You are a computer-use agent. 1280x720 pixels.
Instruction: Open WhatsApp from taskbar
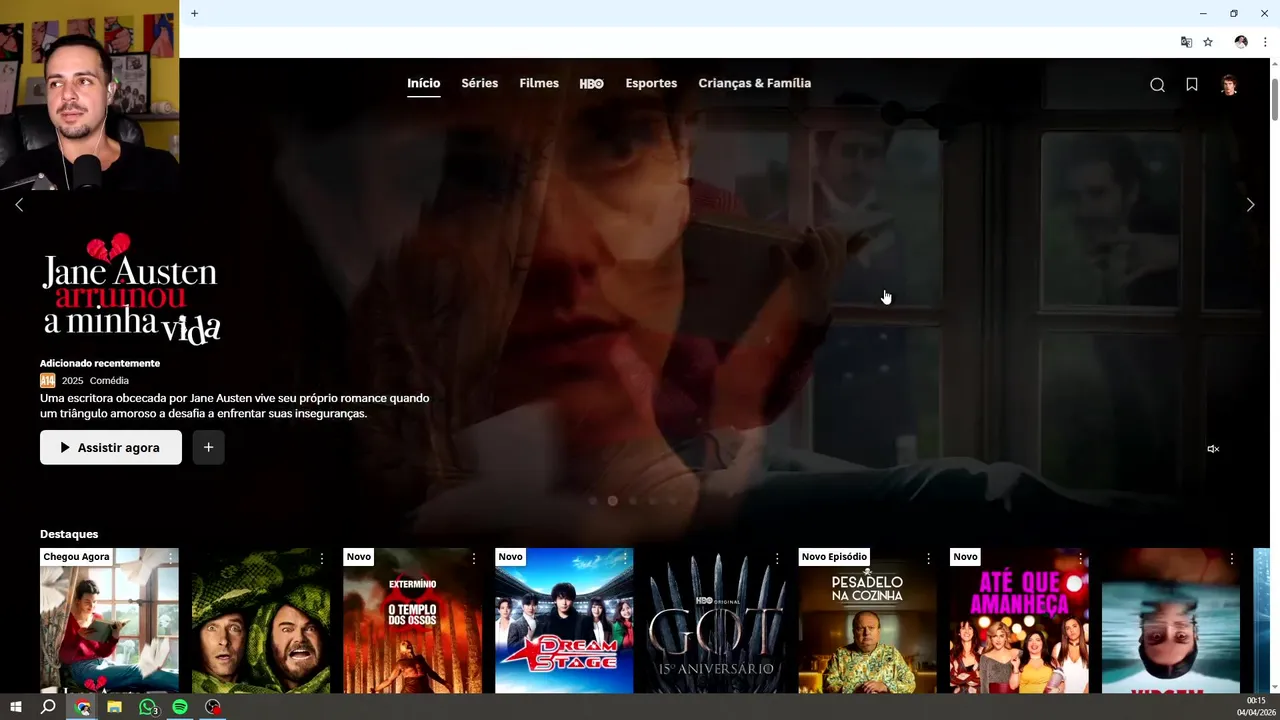(148, 707)
